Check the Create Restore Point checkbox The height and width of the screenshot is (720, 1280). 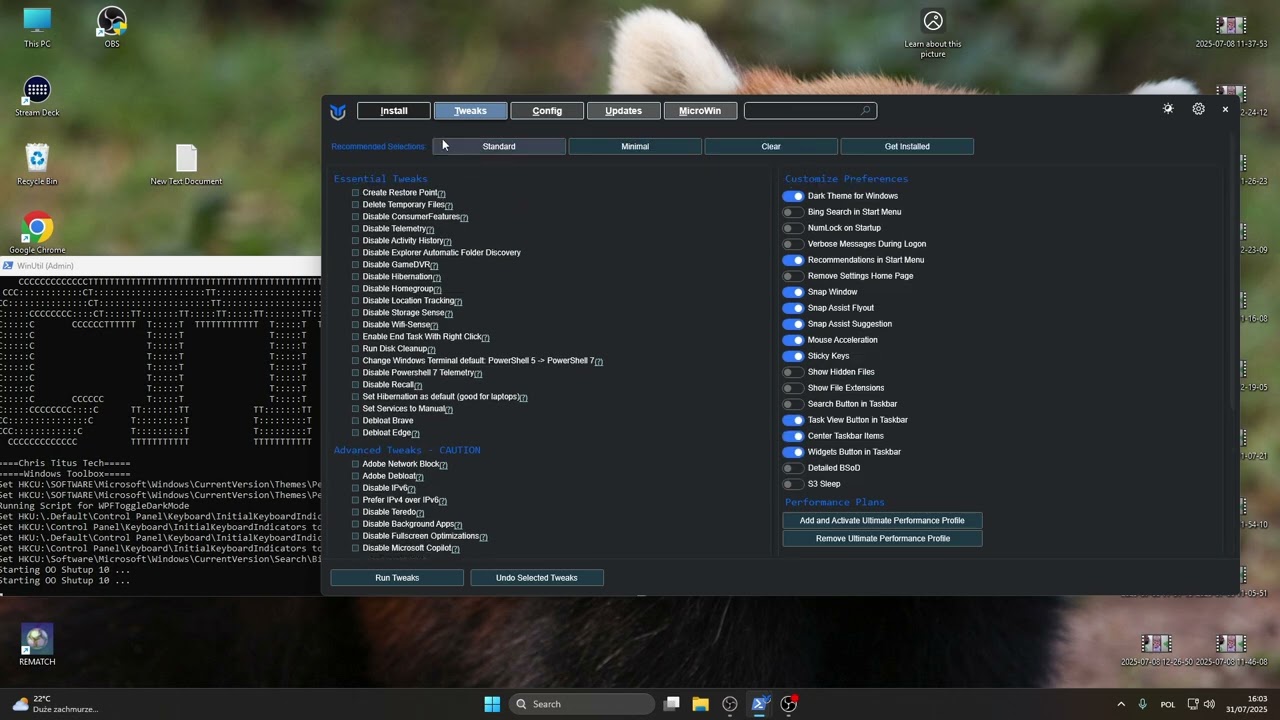(355, 193)
